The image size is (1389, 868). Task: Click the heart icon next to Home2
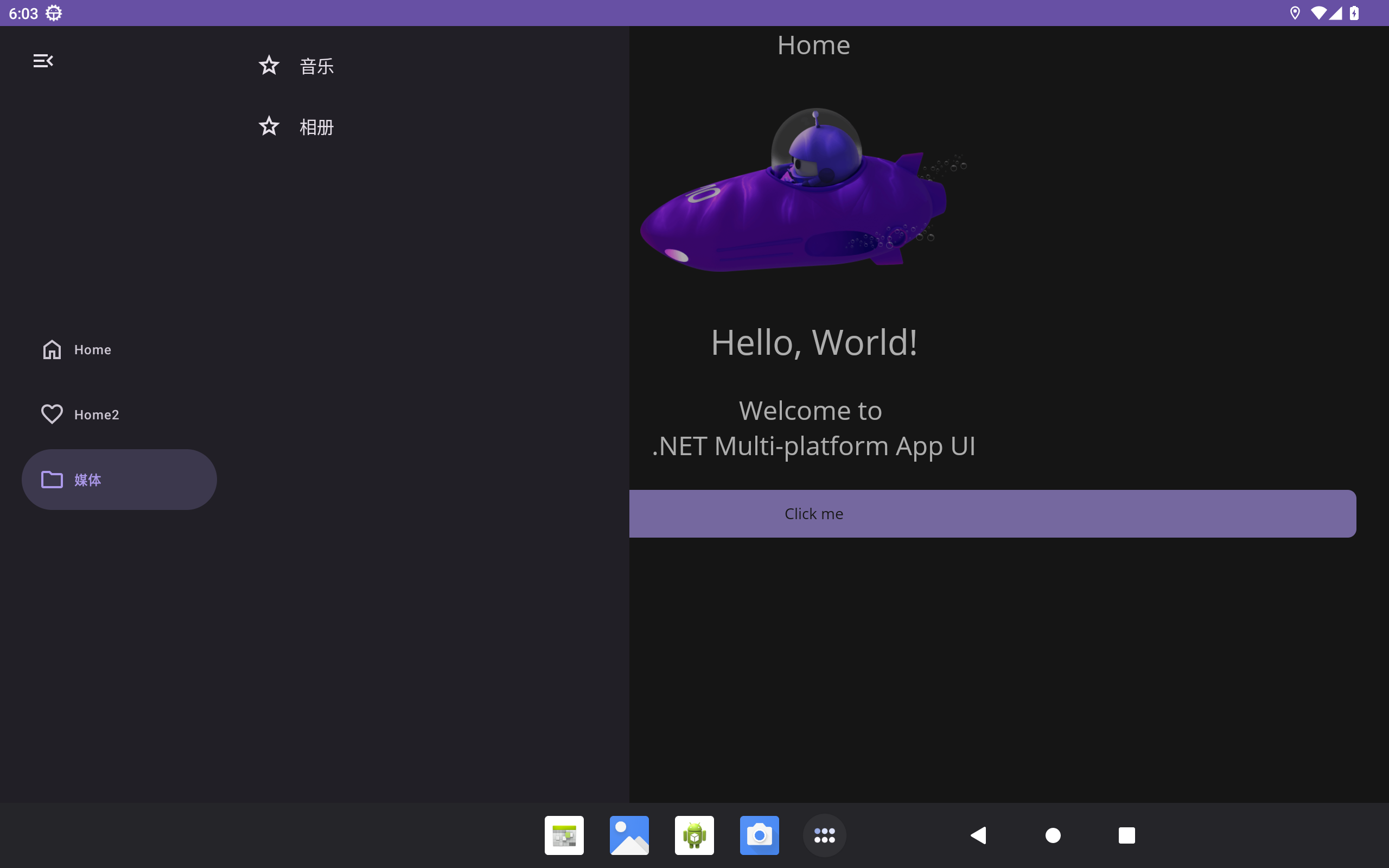[x=52, y=414]
